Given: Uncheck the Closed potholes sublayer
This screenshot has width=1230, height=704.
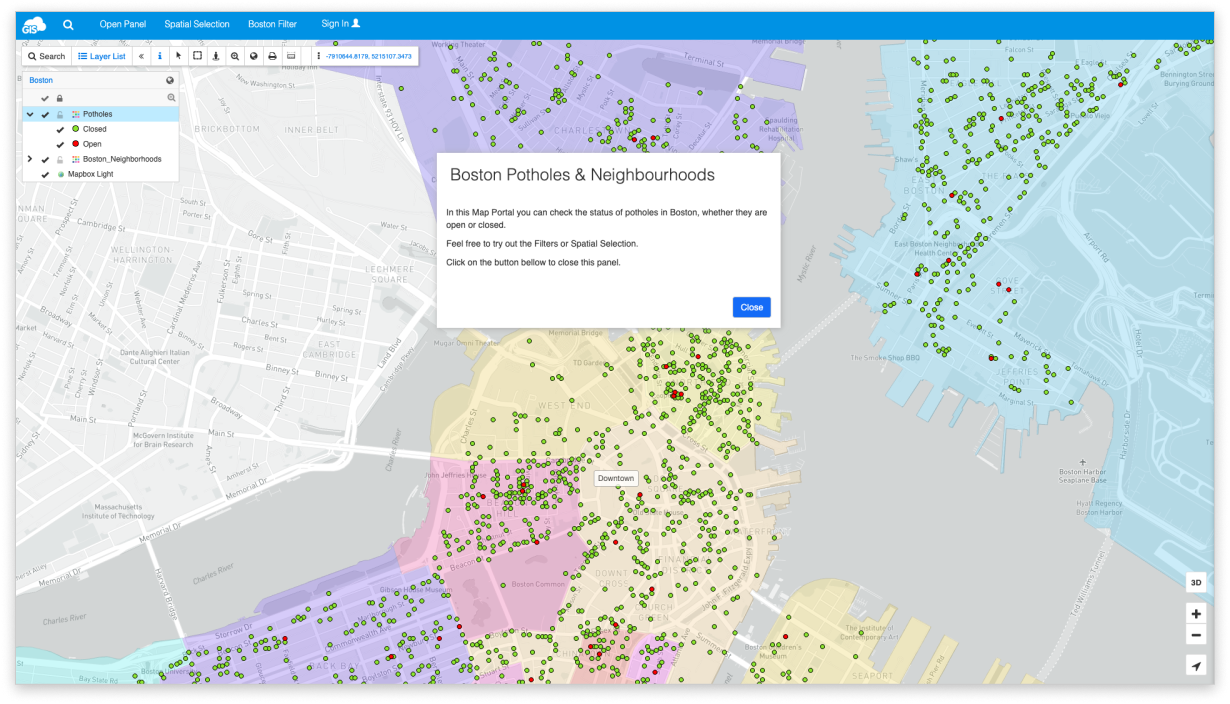Looking at the screenshot, I should tap(60, 129).
